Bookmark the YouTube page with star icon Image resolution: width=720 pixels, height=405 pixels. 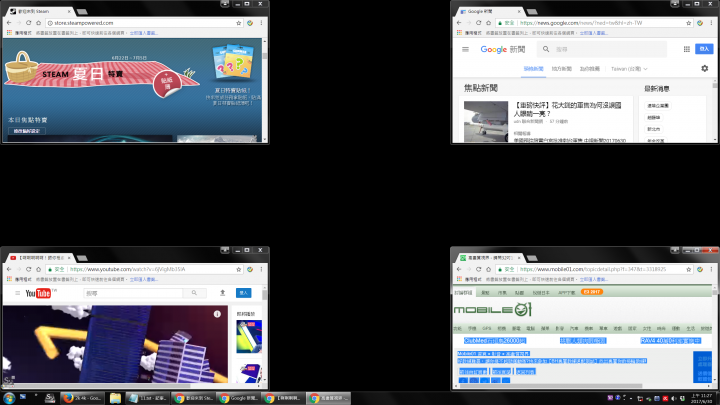(238, 270)
